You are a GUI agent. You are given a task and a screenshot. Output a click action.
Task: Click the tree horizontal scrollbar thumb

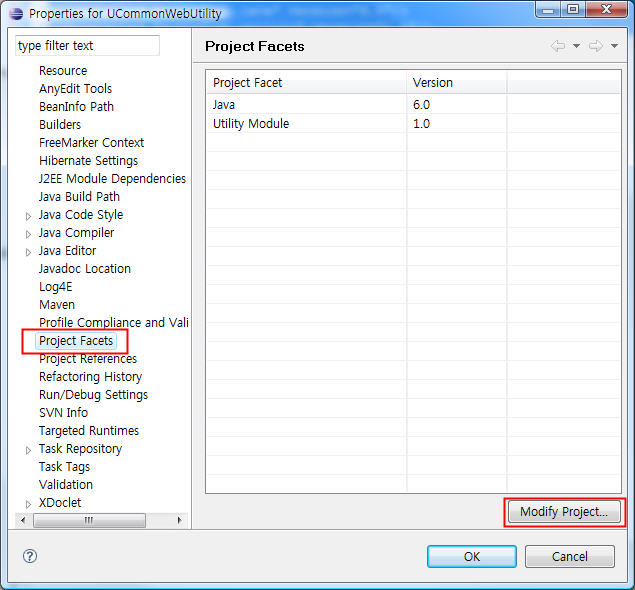[x=89, y=520]
